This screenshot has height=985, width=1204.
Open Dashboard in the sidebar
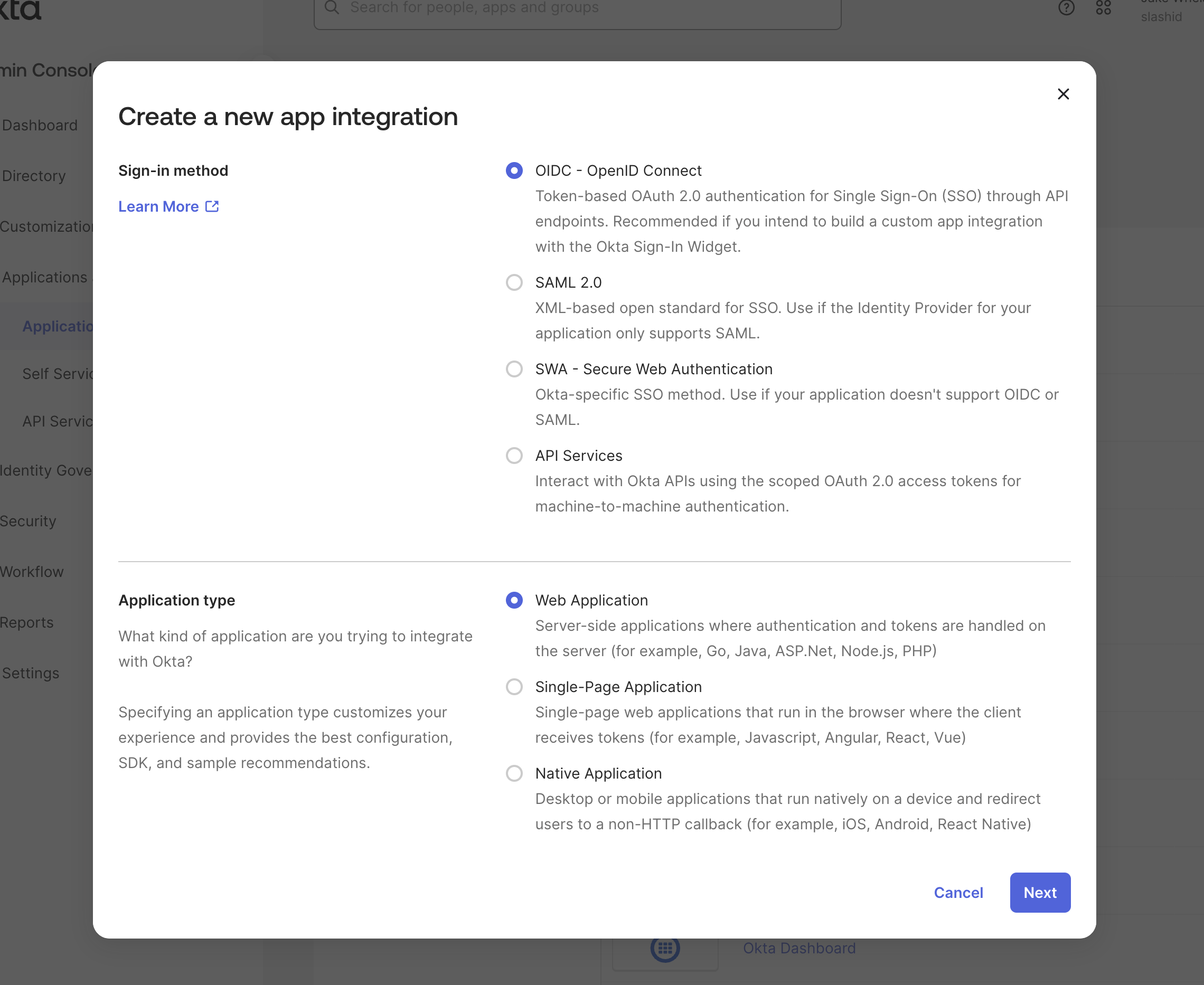click(x=39, y=126)
